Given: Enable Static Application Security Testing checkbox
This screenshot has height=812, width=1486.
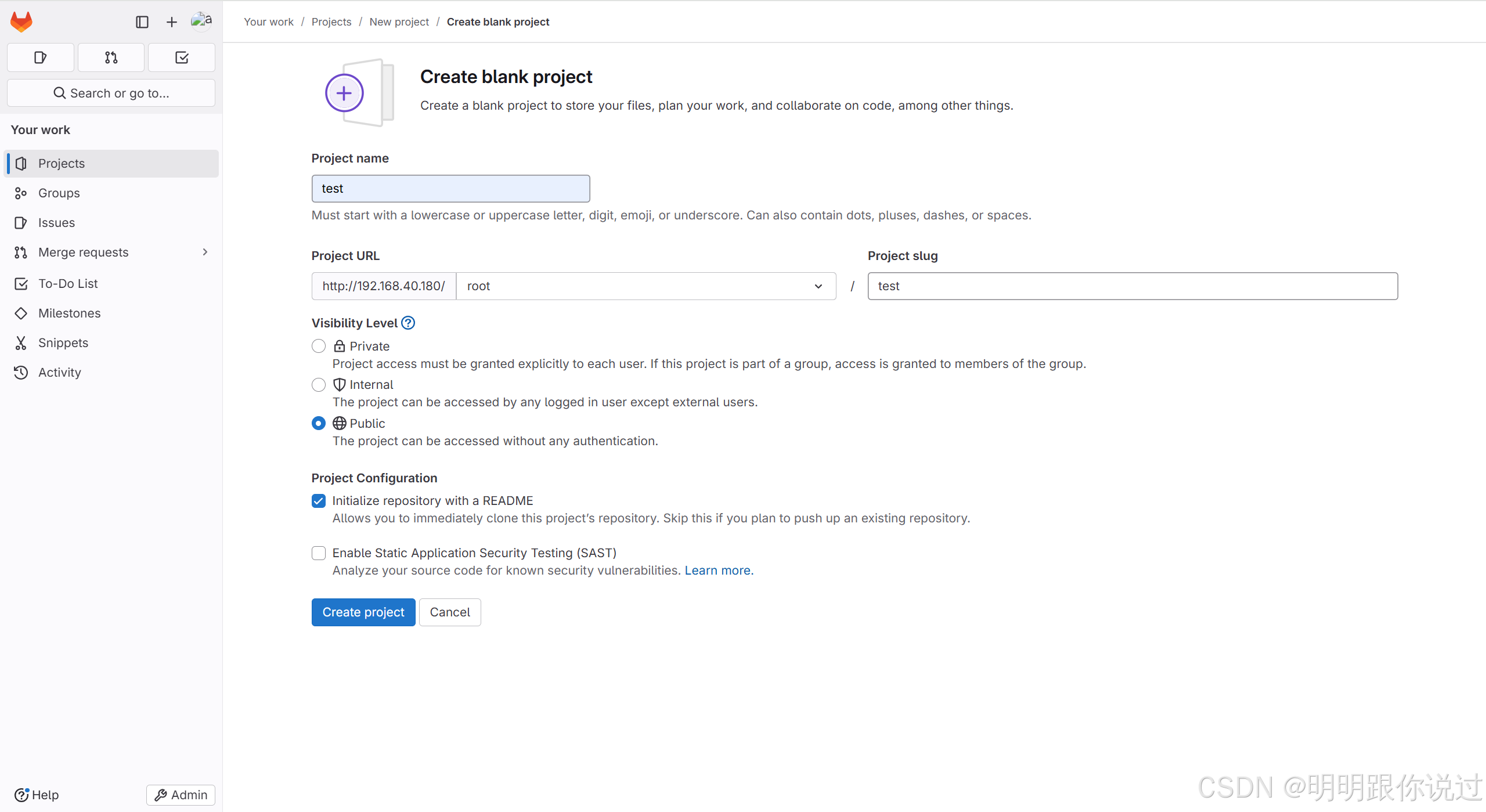Looking at the screenshot, I should (319, 553).
